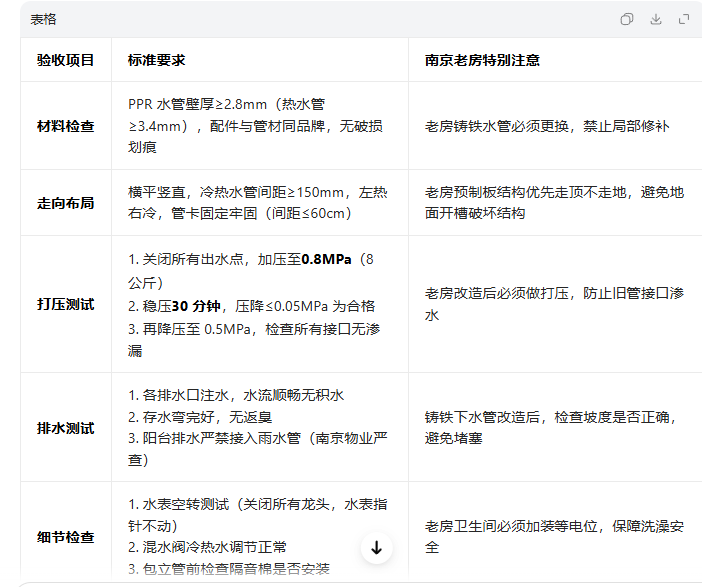Click the 混水阀冷热水调节正常 line
702x587 pixels.
(x=207, y=547)
